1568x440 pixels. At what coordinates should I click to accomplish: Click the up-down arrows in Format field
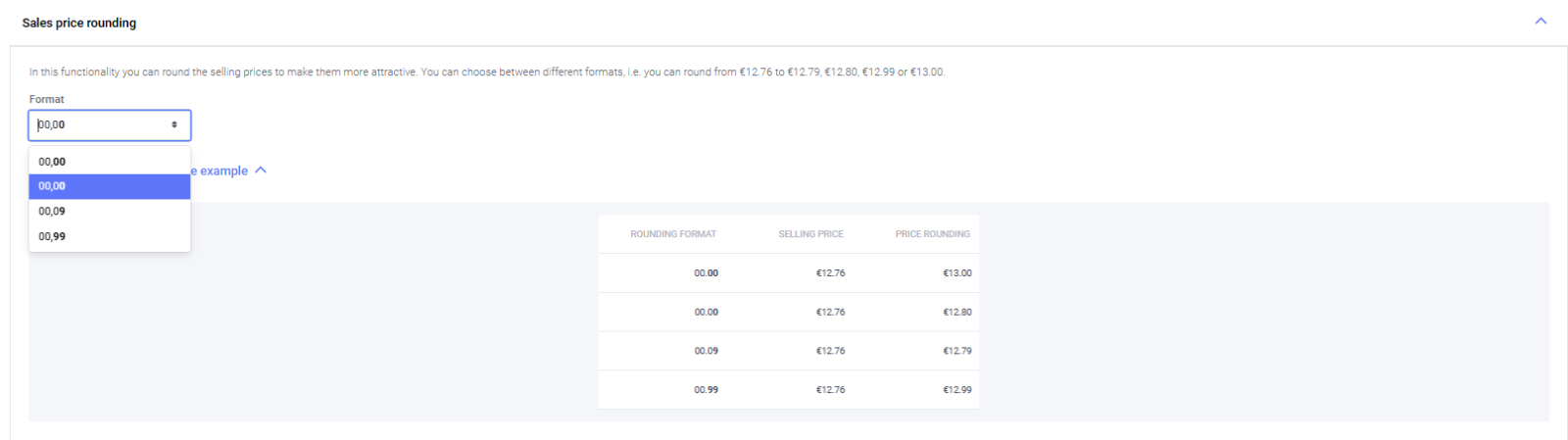[x=174, y=125]
